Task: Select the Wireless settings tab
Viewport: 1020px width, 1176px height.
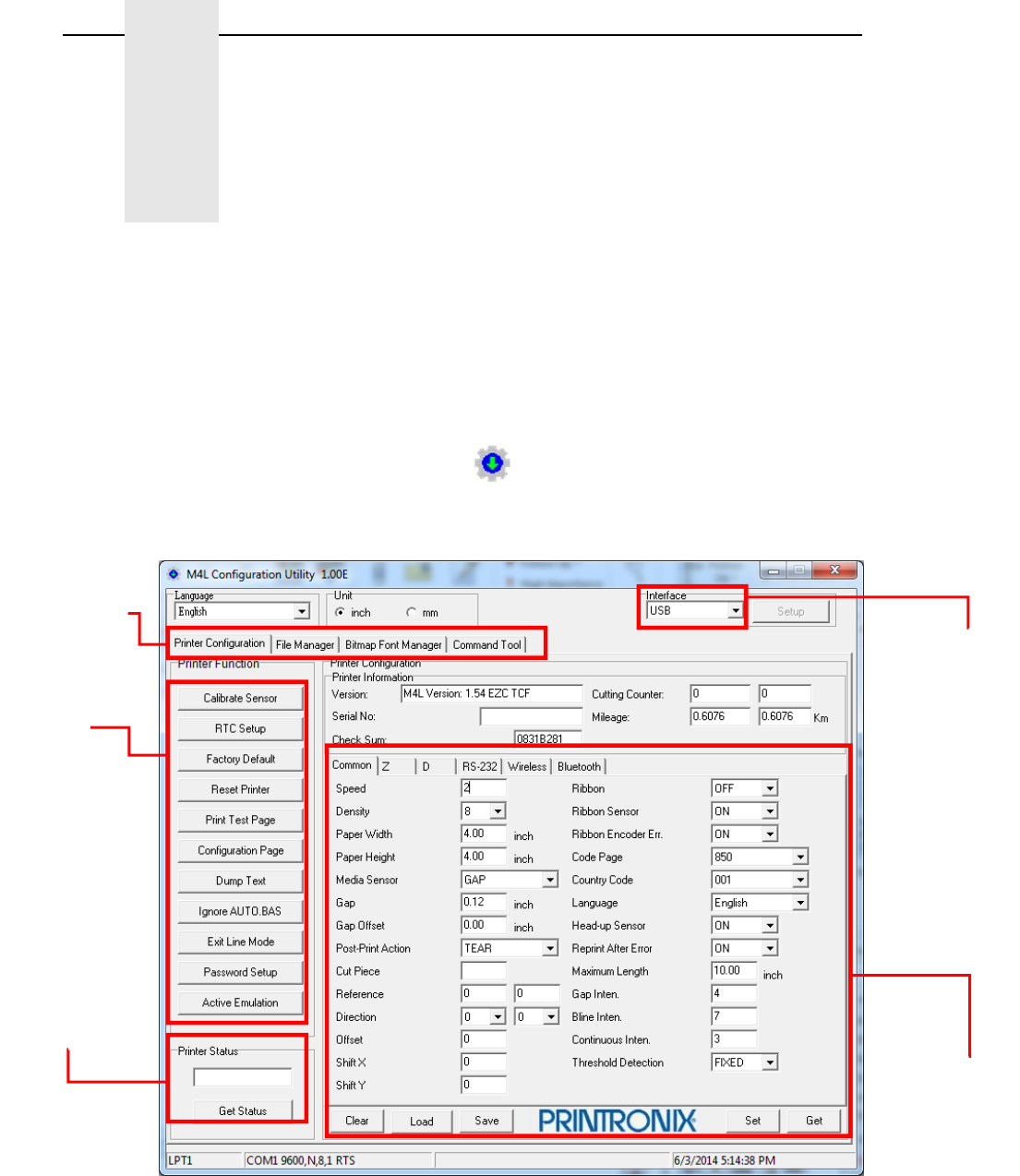Action: 527,767
